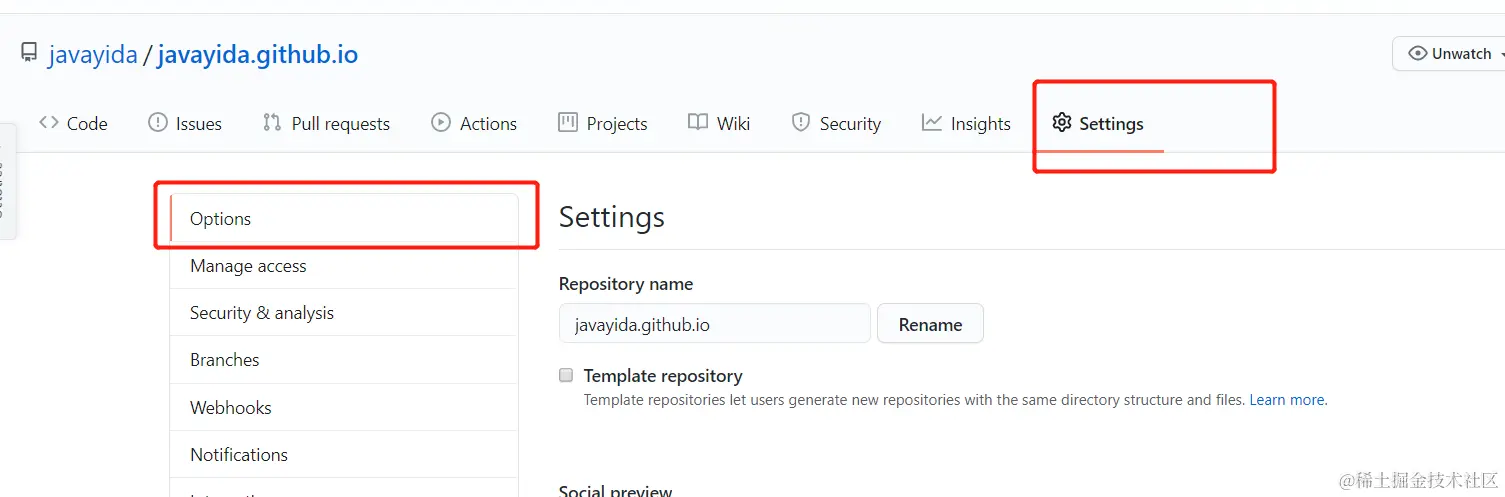
Task: Open the Projects tab
Action: coord(603,123)
